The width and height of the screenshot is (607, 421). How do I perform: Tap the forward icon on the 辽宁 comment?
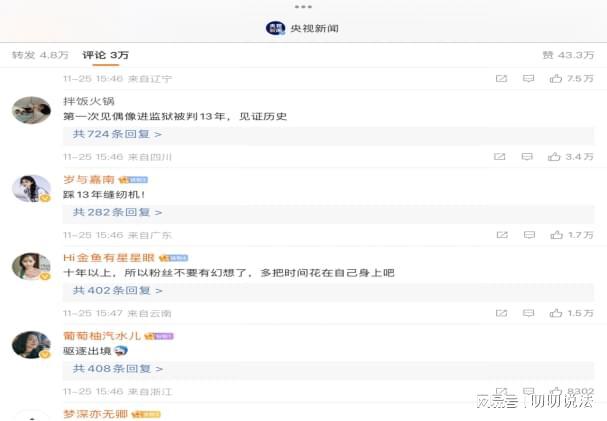pos(501,79)
